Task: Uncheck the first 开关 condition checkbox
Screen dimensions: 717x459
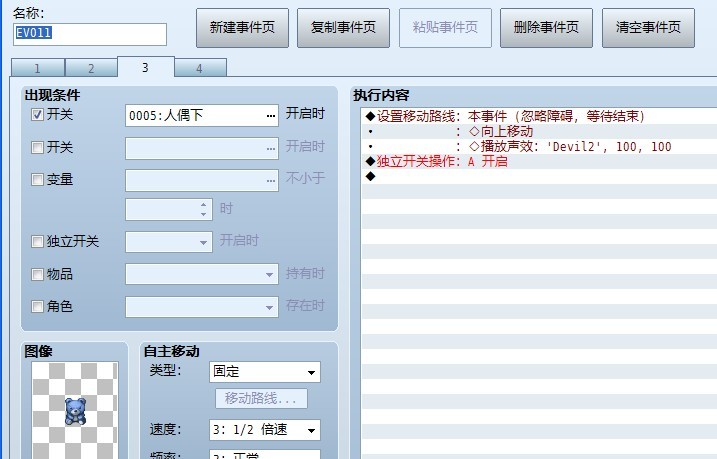Action: tap(37, 115)
